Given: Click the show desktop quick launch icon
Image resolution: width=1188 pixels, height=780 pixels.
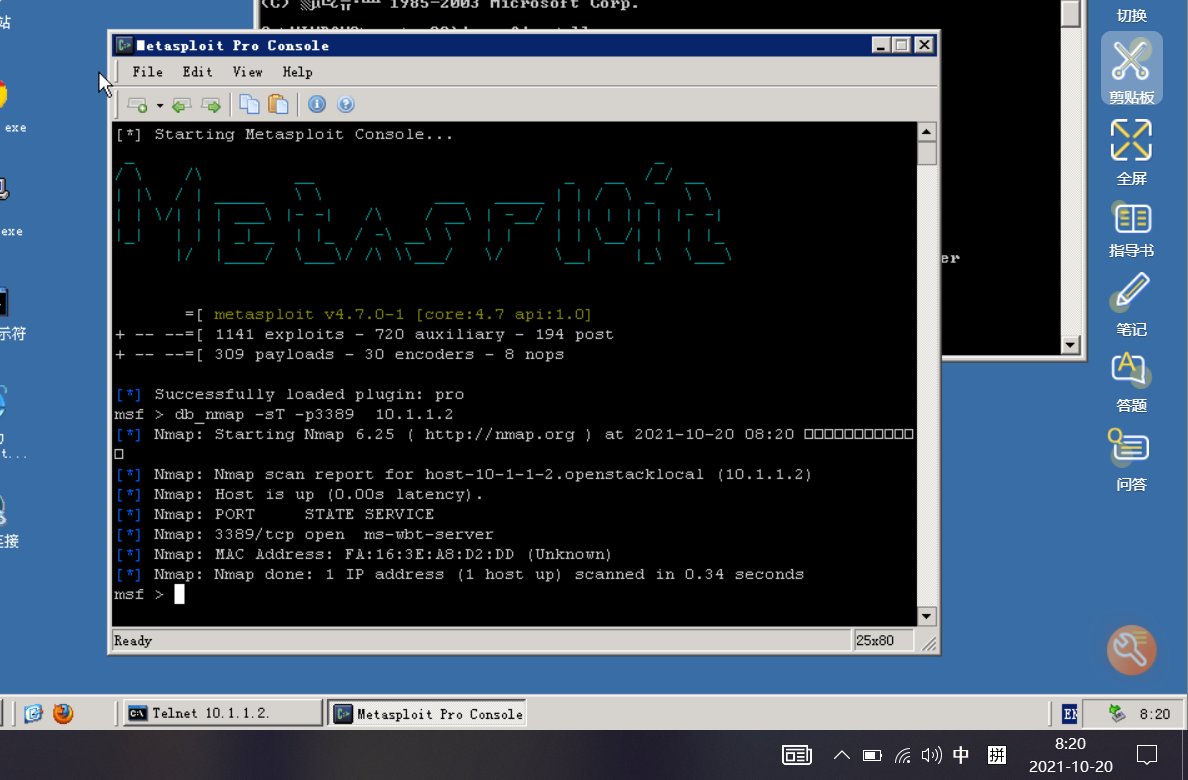Looking at the screenshot, I should [33, 713].
